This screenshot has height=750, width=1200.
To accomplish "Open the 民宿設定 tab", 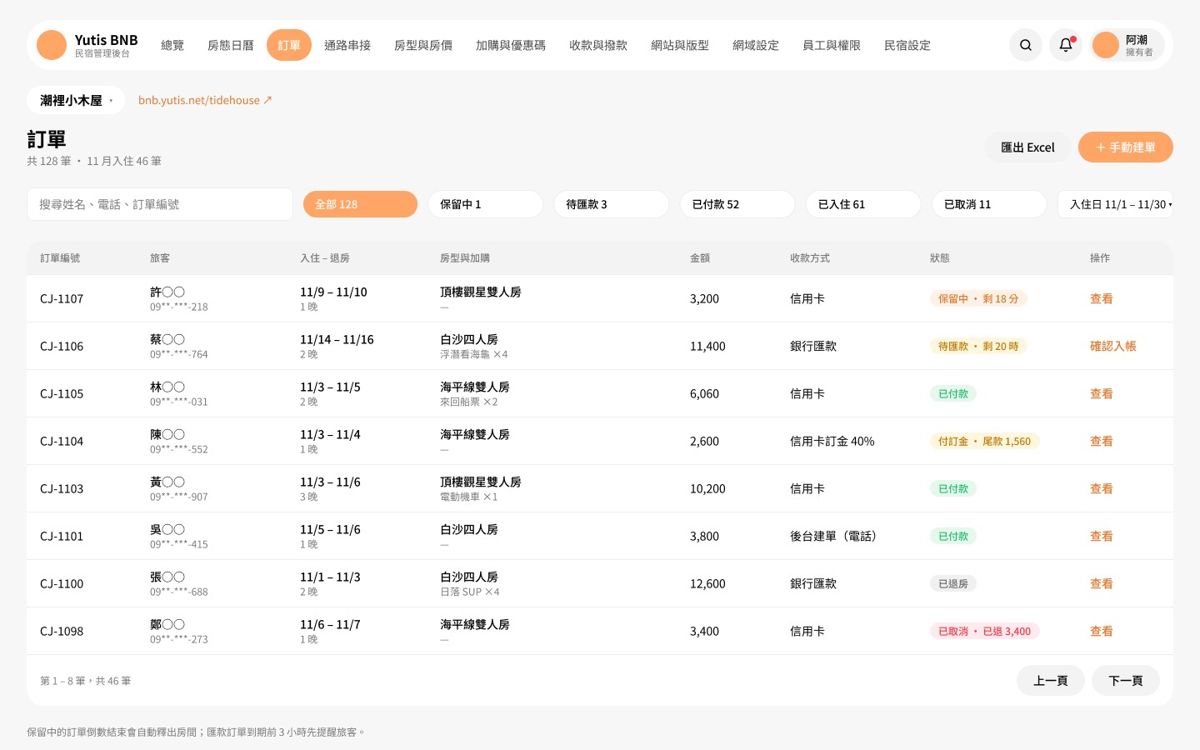I will point(907,45).
